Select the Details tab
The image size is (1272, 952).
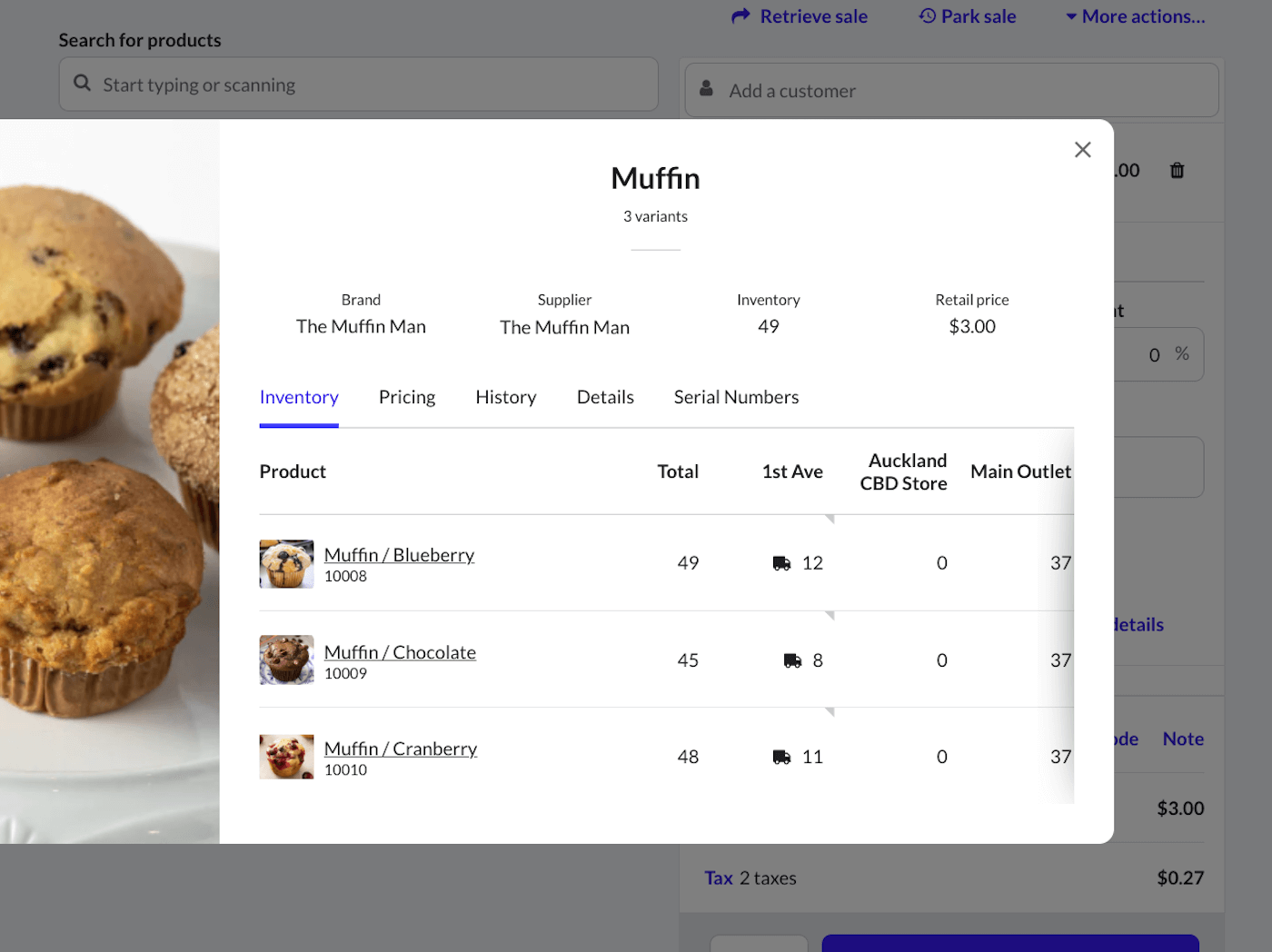pos(605,397)
